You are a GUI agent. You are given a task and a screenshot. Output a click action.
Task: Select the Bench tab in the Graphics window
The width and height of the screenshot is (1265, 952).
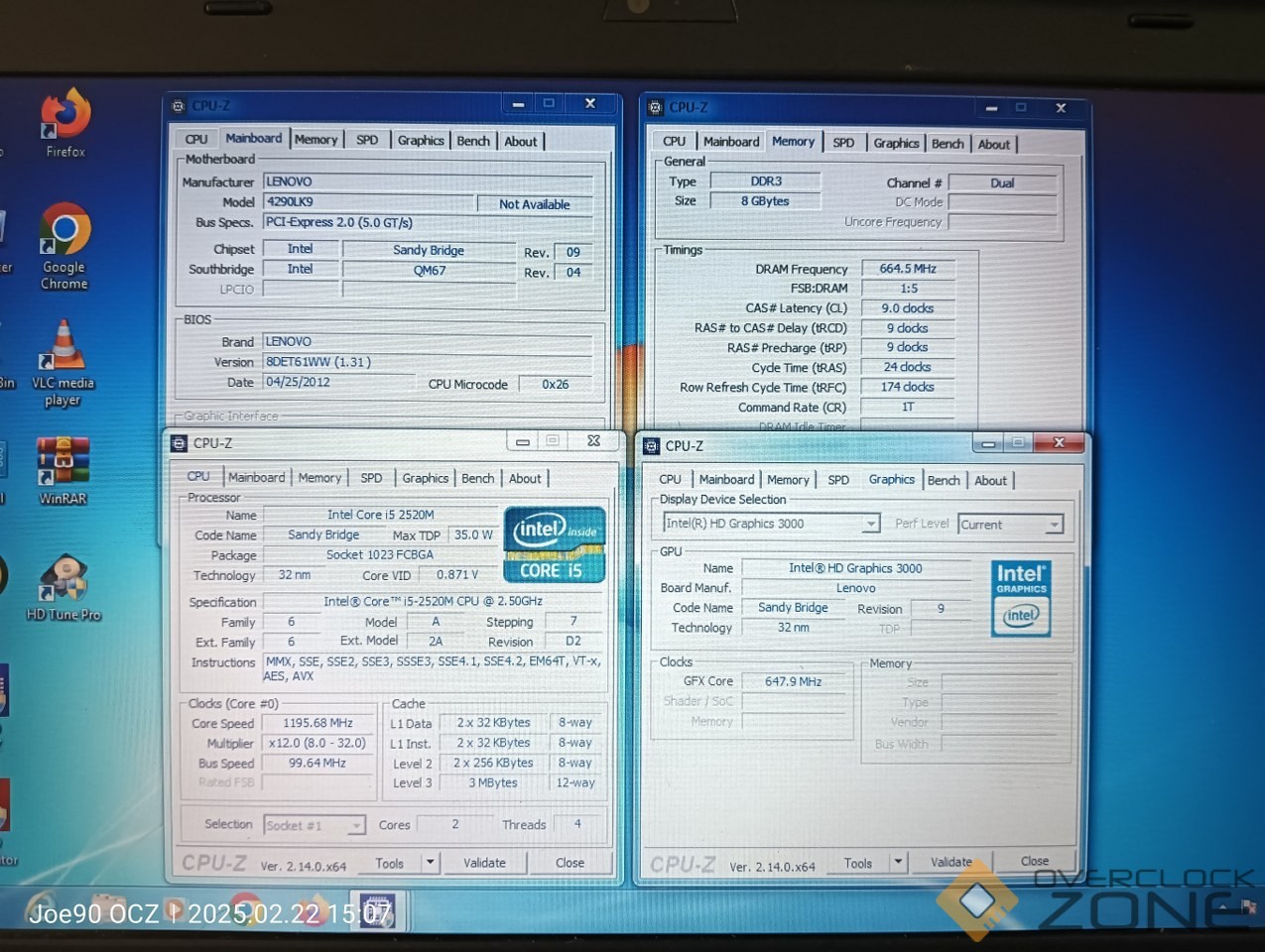944,480
